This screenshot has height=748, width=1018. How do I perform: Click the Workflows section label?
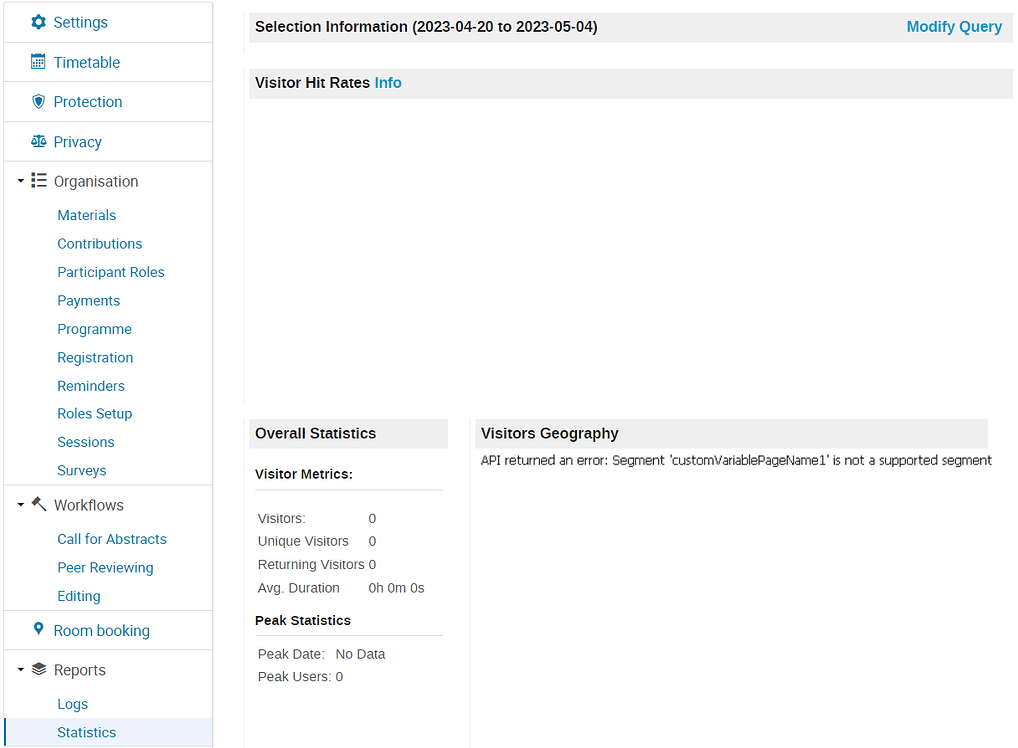coord(88,505)
